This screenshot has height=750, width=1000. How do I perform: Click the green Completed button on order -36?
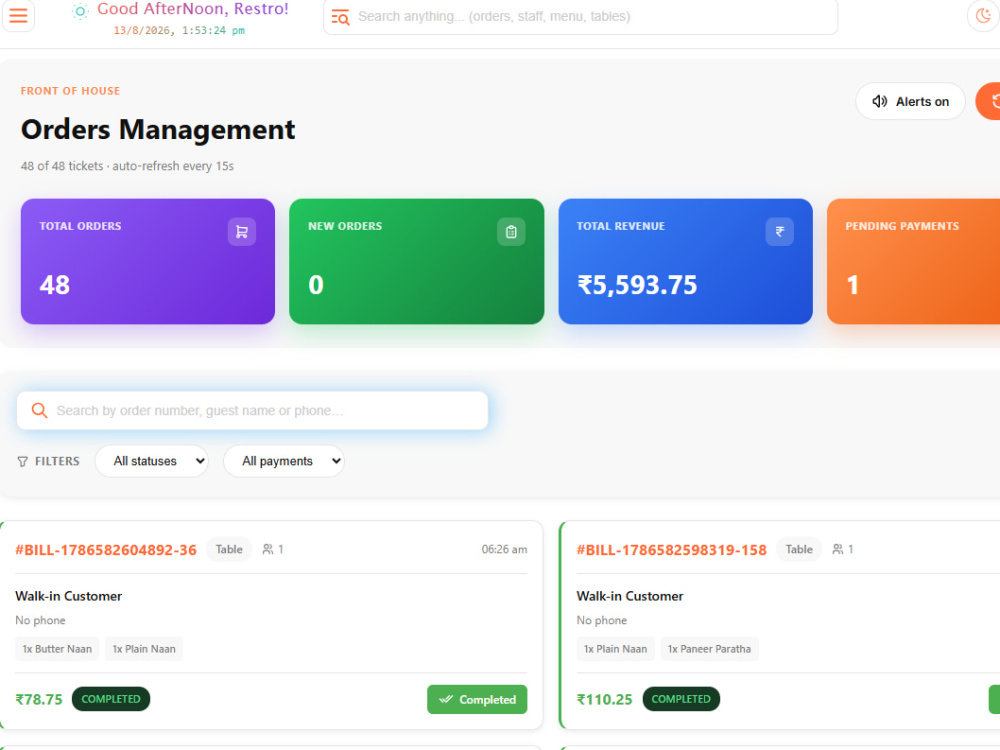477,700
